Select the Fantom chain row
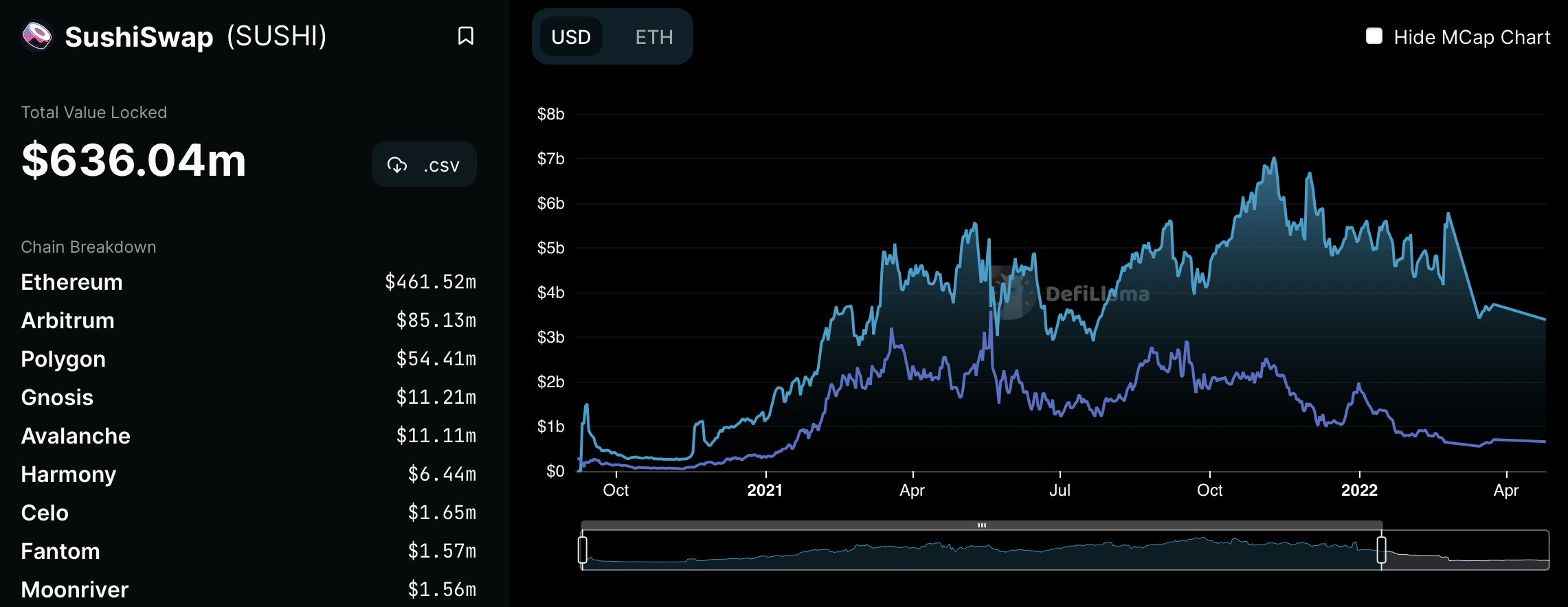This screenshot has width=1568, height=607. 249,551
